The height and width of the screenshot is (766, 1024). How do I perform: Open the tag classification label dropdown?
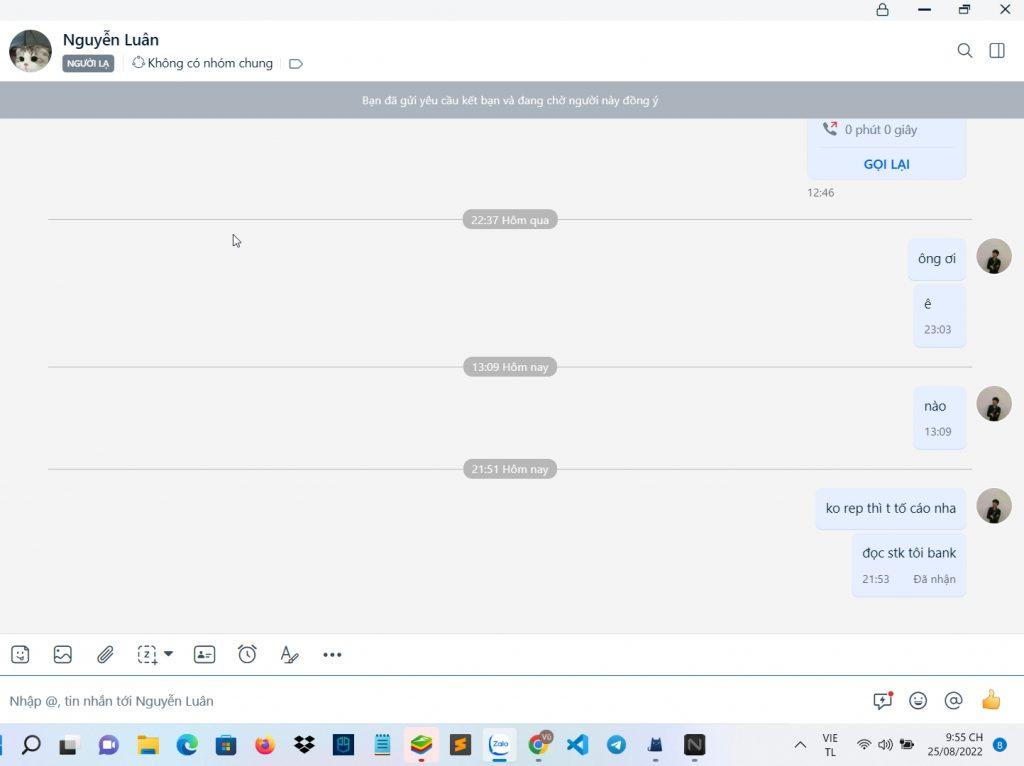[x=295, y=64]
